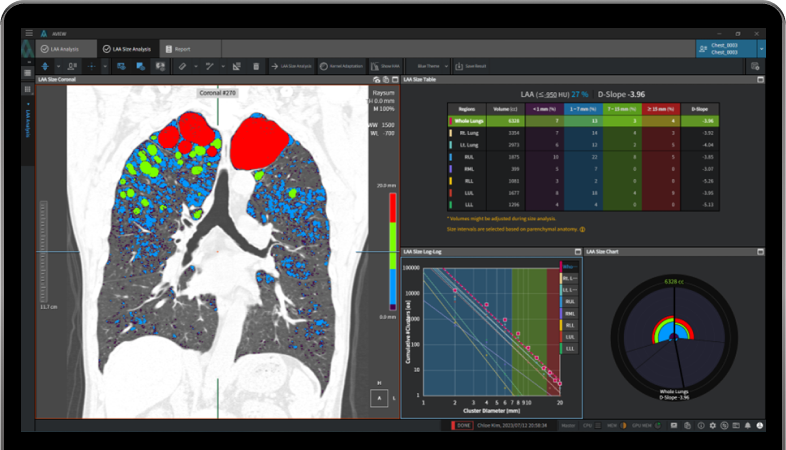Toggle LLL series in log-log legend
The width and height of the screenshot is (786, 450).
(569, 349)
